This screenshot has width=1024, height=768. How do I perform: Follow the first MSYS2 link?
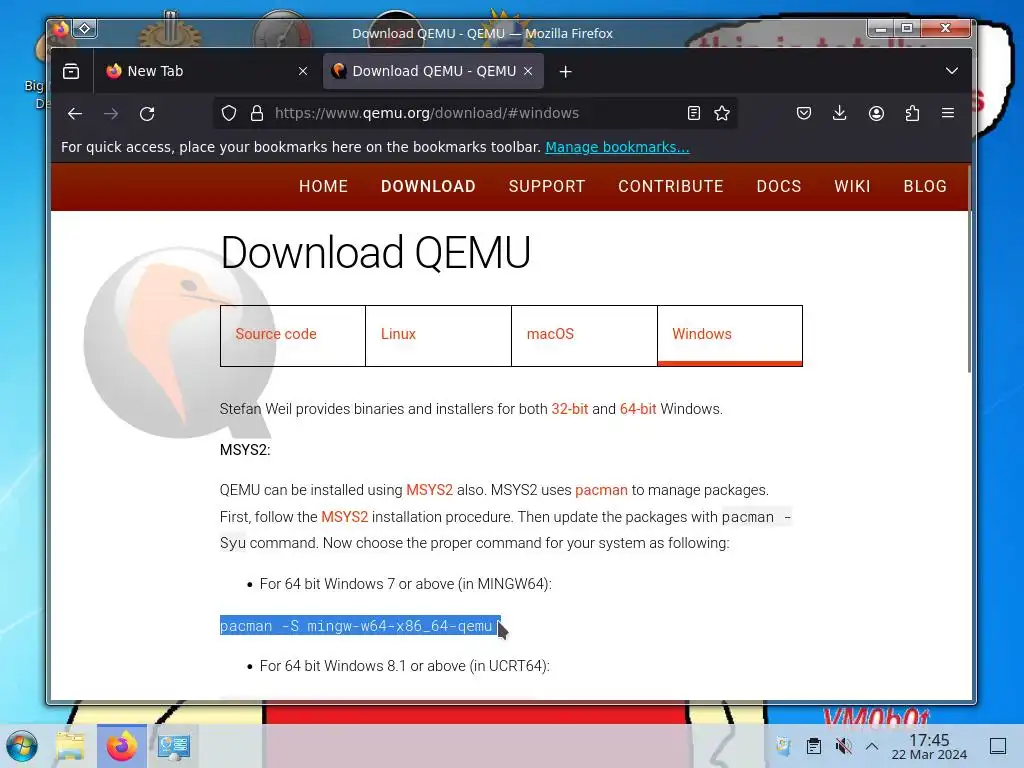(x=429, y=490)
